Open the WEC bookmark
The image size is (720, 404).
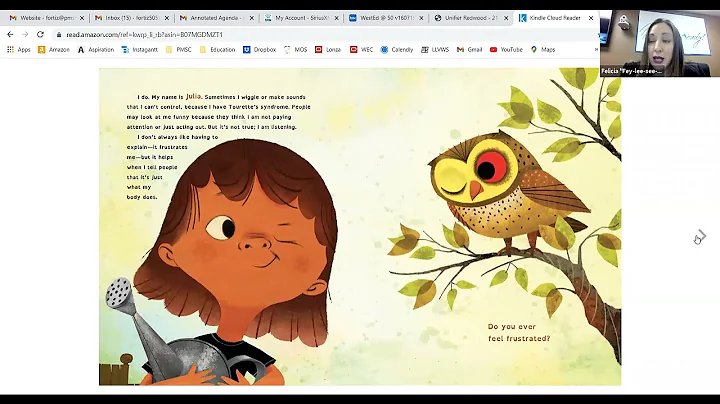pyautogui.click(x=361, y=50)
